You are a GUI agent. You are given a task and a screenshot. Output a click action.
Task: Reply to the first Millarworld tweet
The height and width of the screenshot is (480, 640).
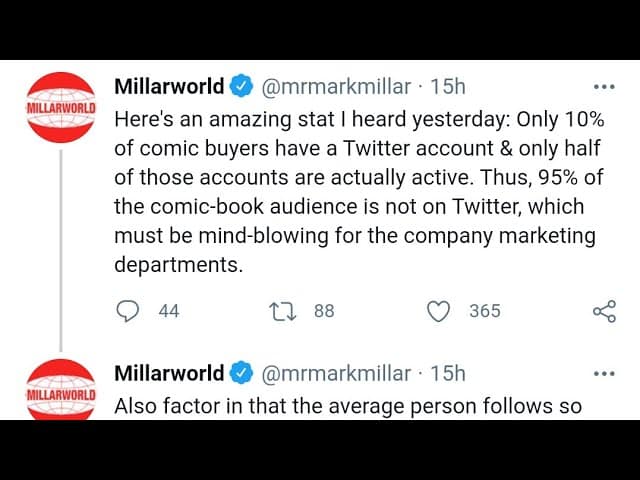pos(127,311)
